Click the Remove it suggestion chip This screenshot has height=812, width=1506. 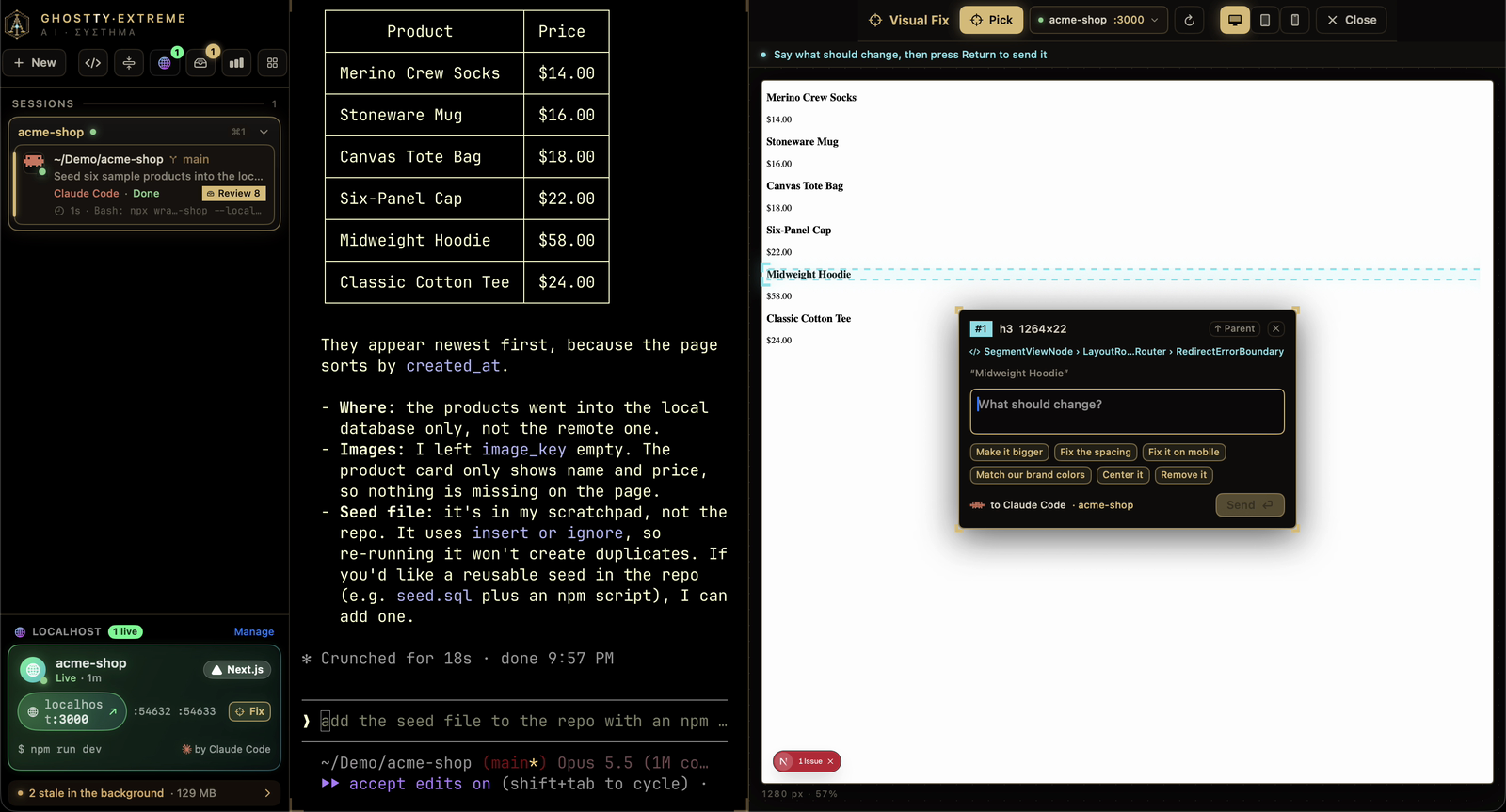pyautogui.click(x=1183, y=475)
